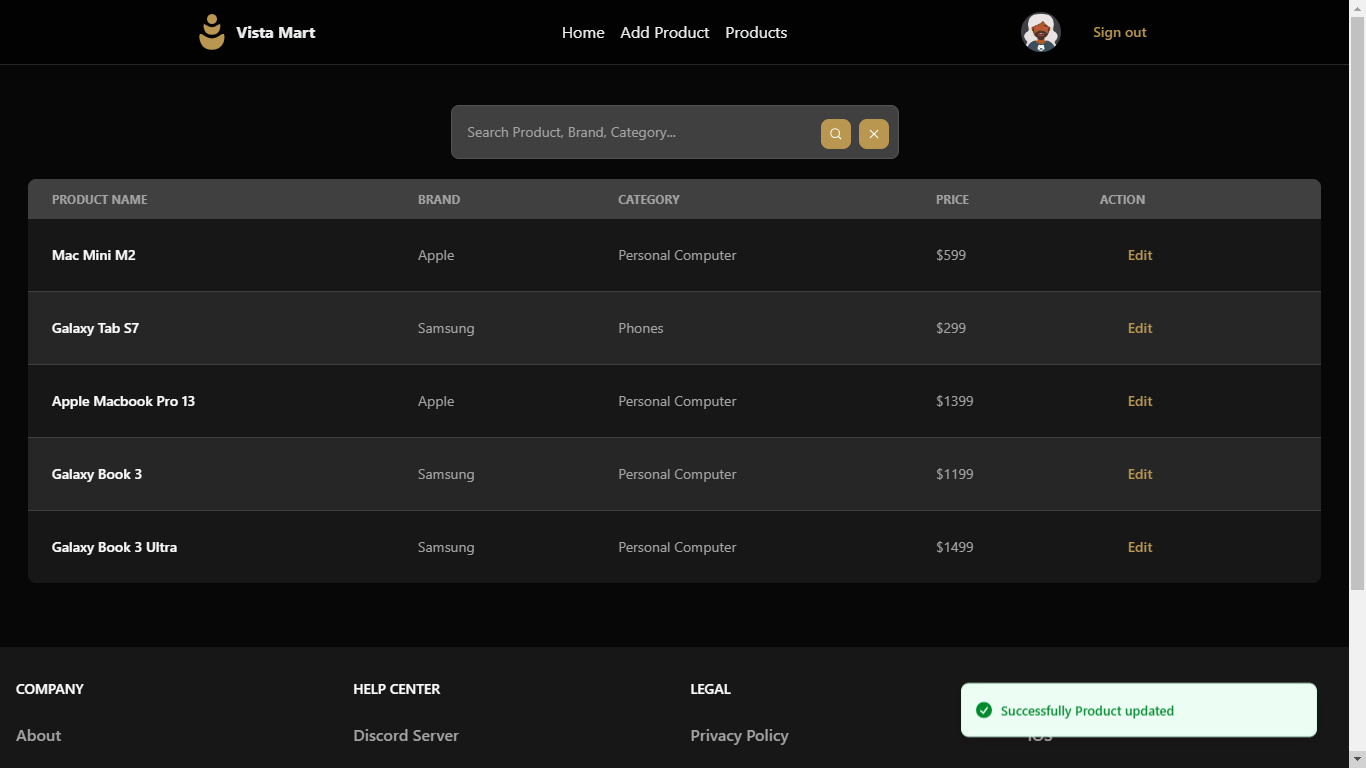Click the Phones category cell
The height and width of the screenshot is (768, 1366).
pos(641,328)
